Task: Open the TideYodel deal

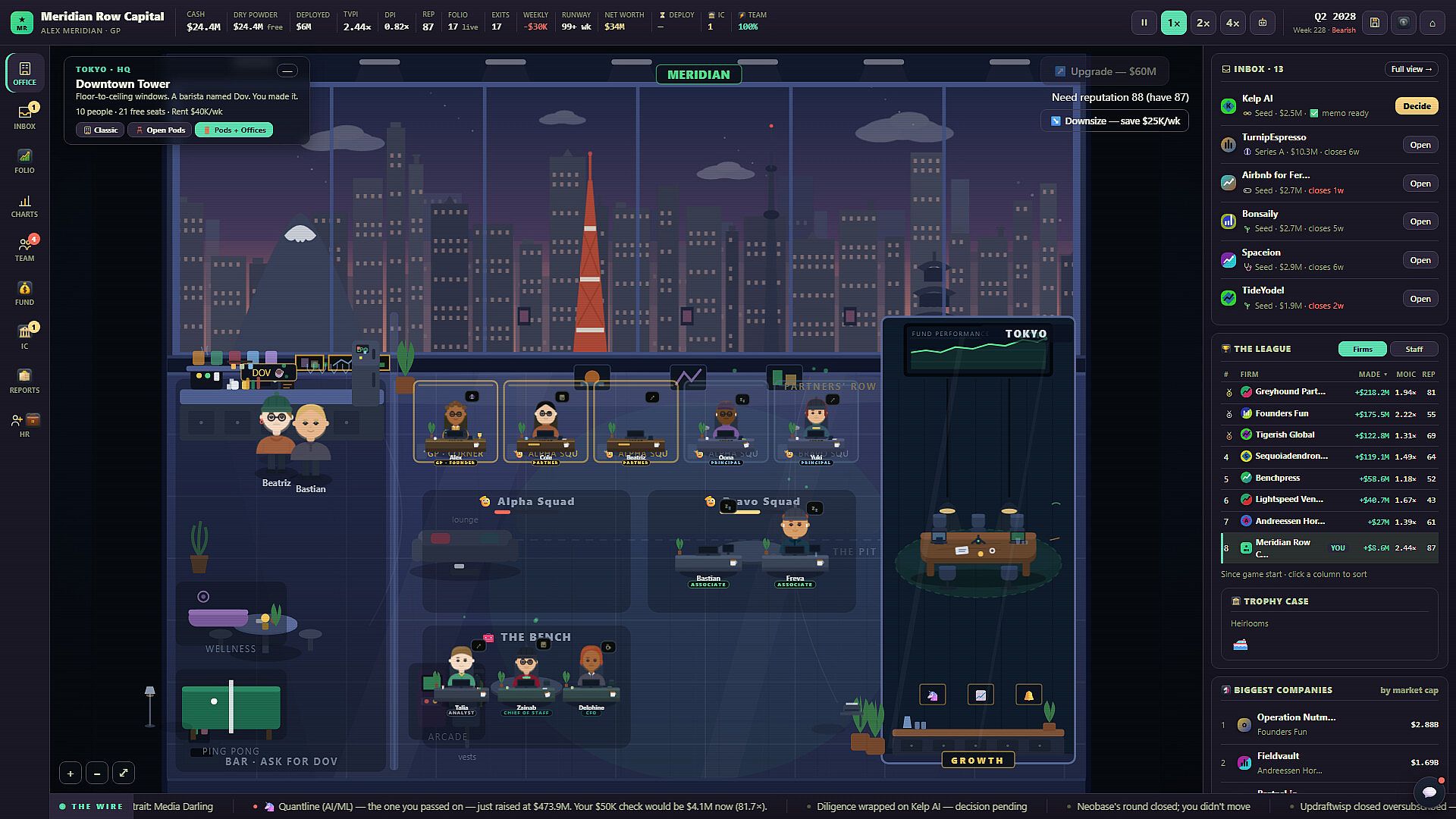Action: click(1420, 299)
